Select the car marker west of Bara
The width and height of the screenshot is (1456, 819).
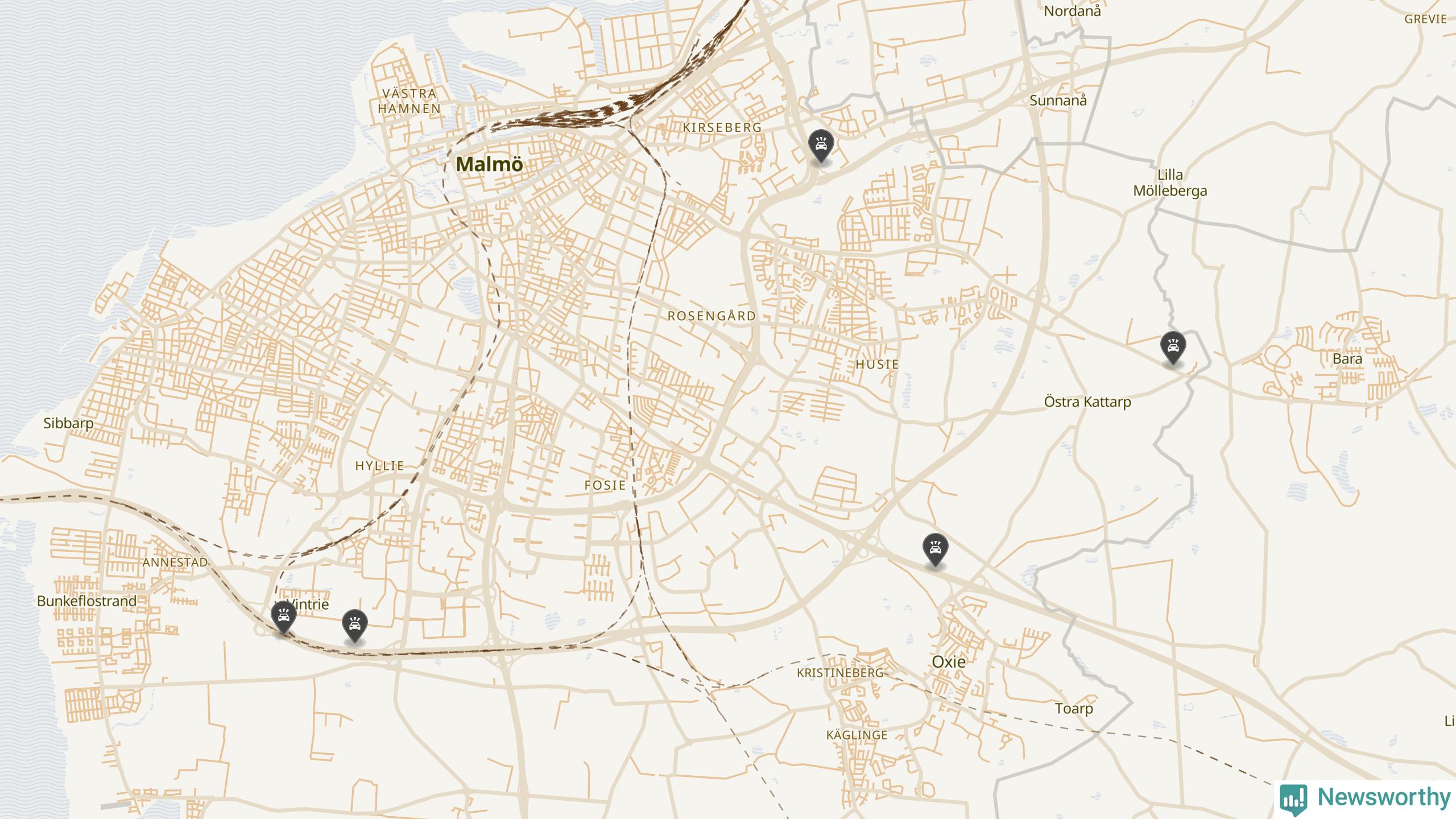tap(1173, 347)
